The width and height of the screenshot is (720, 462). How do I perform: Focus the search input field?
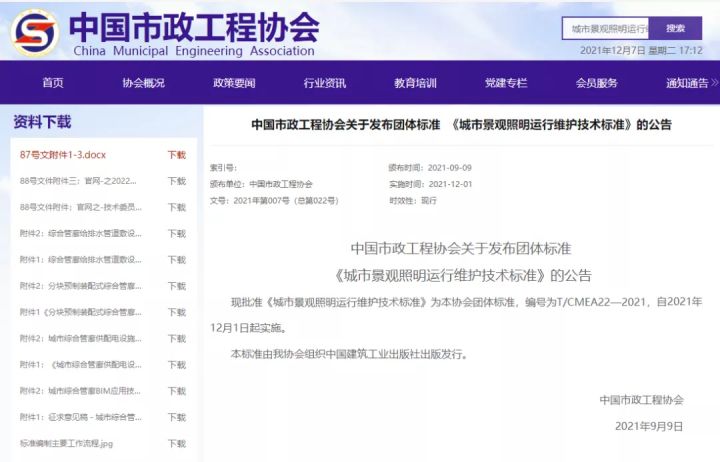[604, 29]
